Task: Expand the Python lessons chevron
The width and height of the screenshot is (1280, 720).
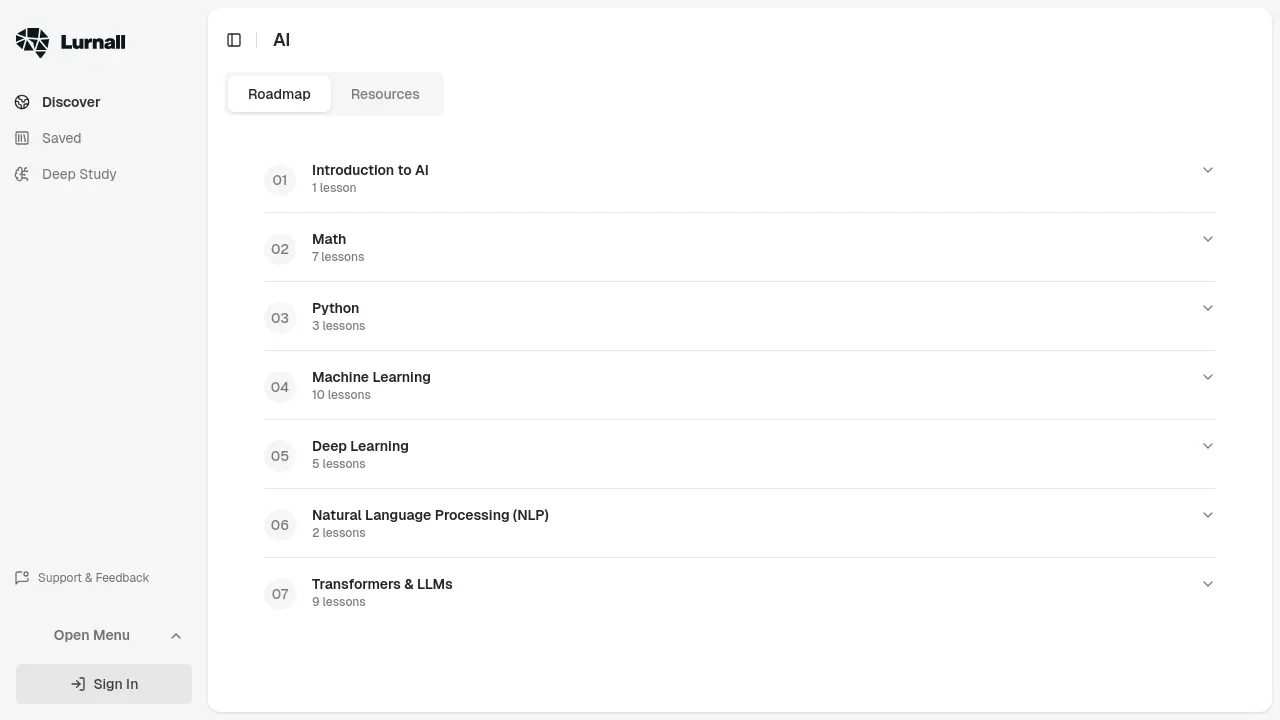Action: point(1207,308)
